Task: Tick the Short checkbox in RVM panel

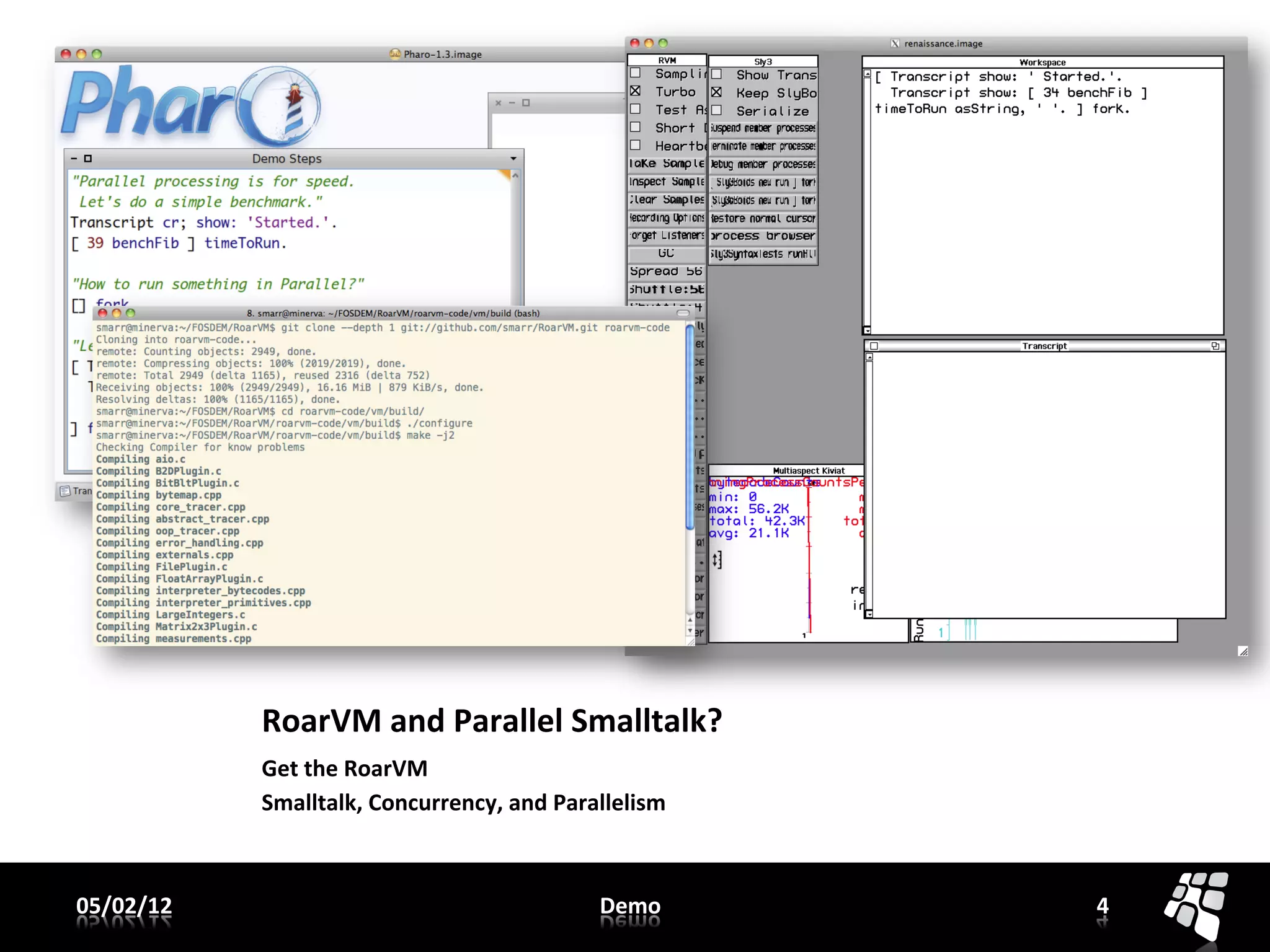Action: (636, 127)
